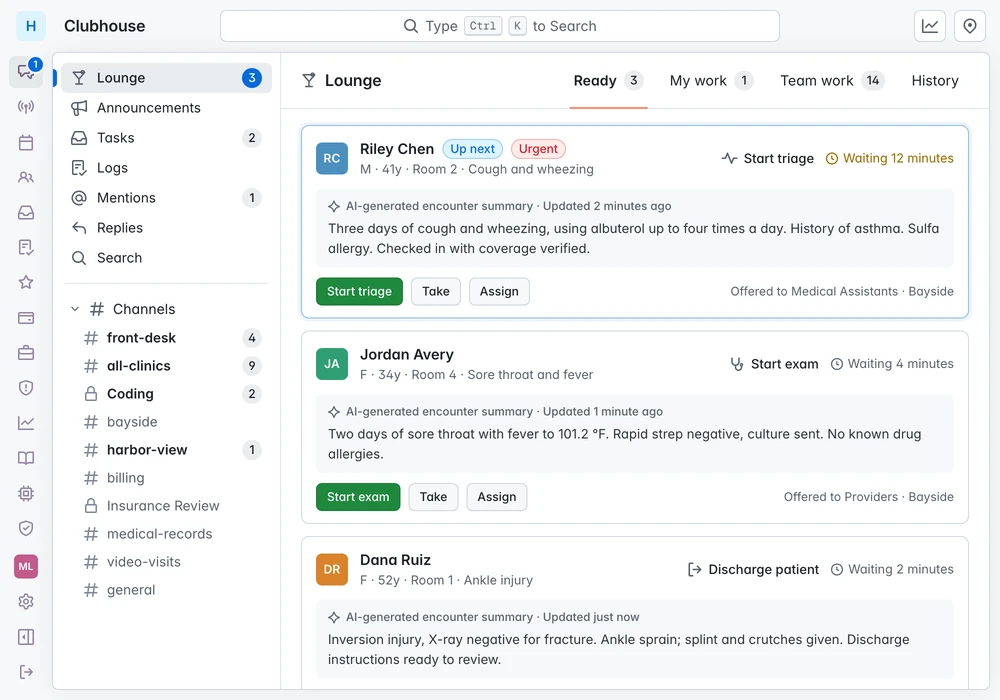The height and width of the screenshot is (700, 1000).
Task: Click the green Start triage button
Action: pyautogui.click(x=359, y=291)
